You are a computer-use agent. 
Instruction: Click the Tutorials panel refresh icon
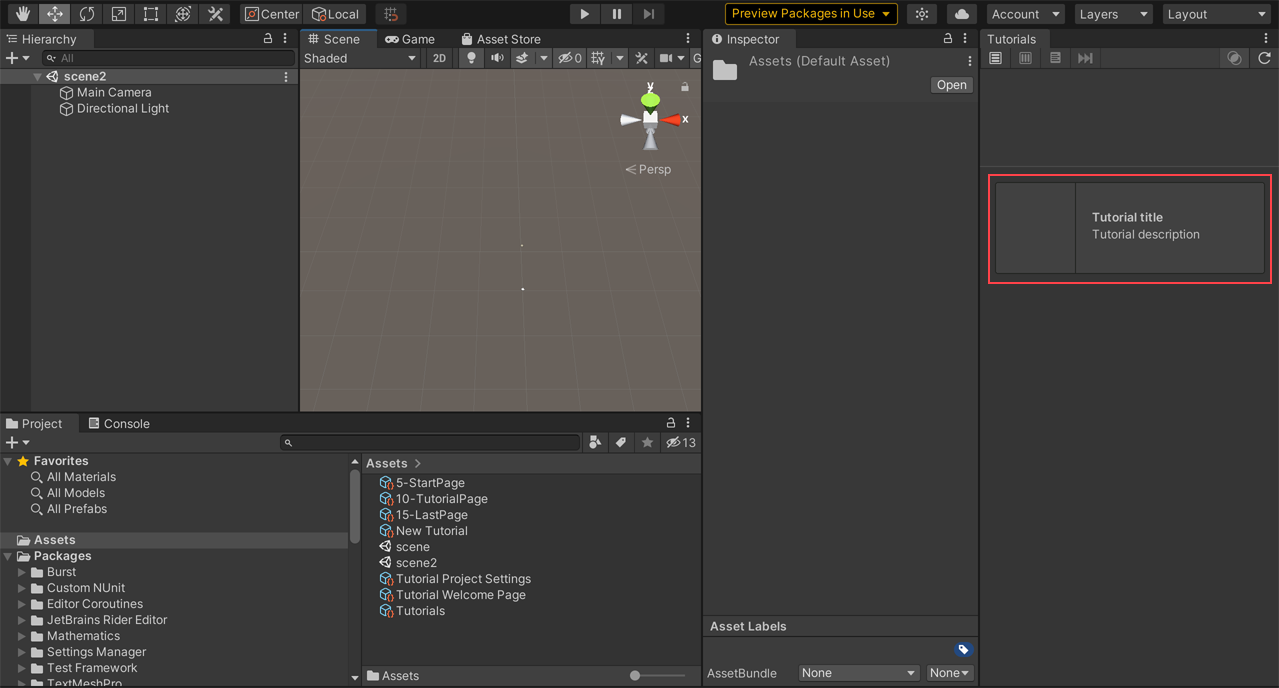[x=1264, y=58]
